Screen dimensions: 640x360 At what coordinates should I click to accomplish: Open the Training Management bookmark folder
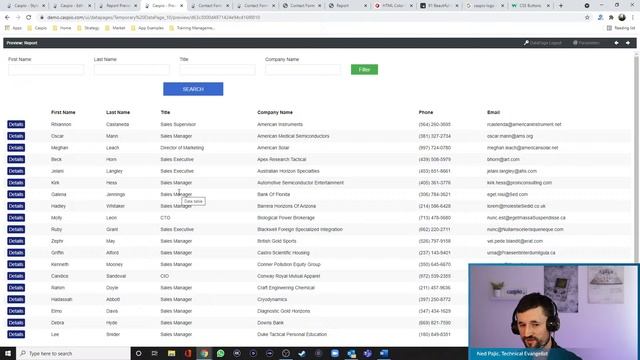(192, 28)
